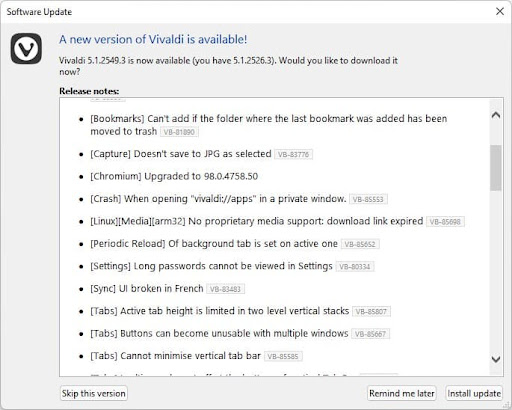Click the release notes scroll down arrow
The width and height of the screenshot is (512, 410).
tap(496, 359)
